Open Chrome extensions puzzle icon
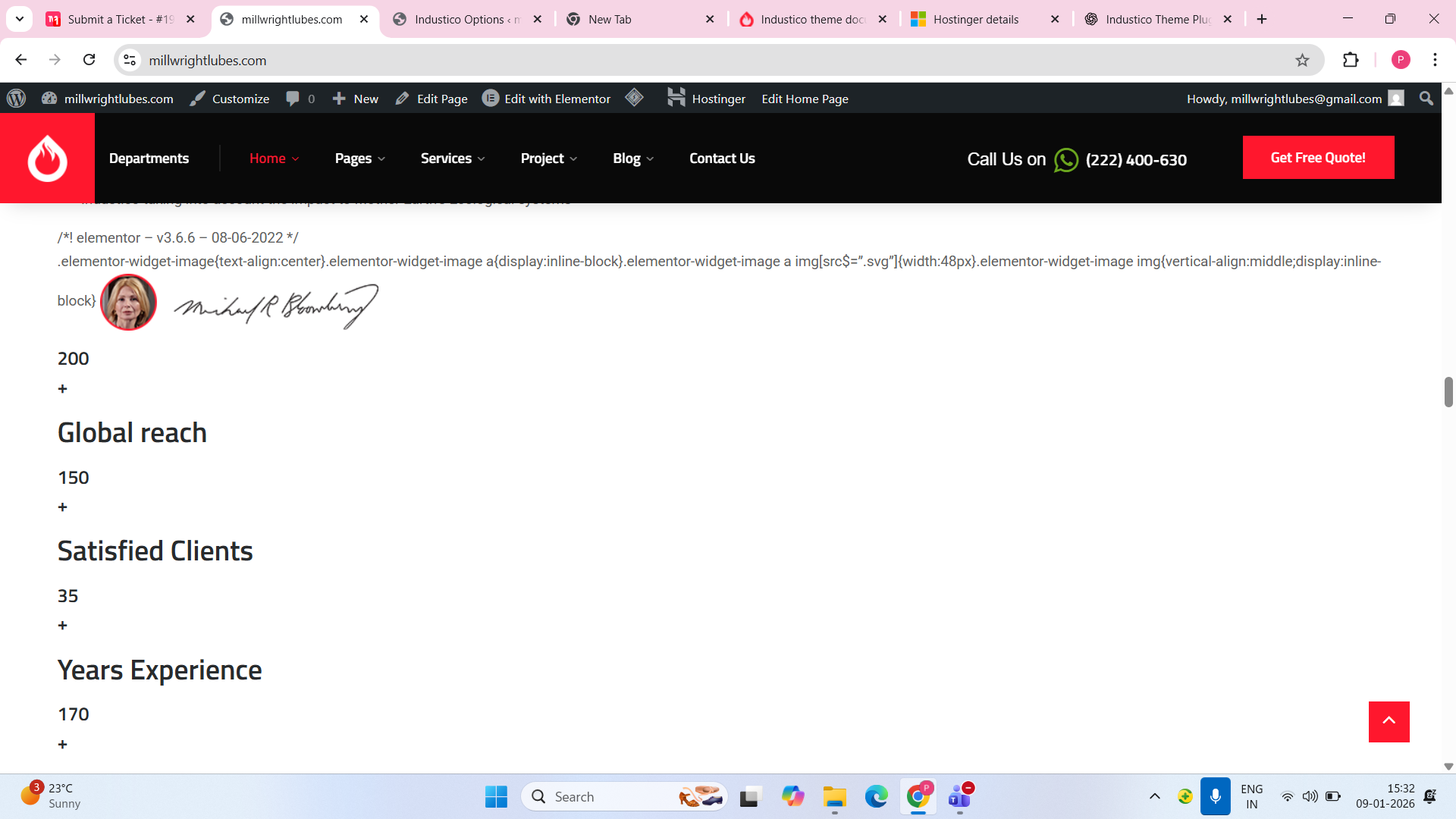 click(x=1351, y=60)
